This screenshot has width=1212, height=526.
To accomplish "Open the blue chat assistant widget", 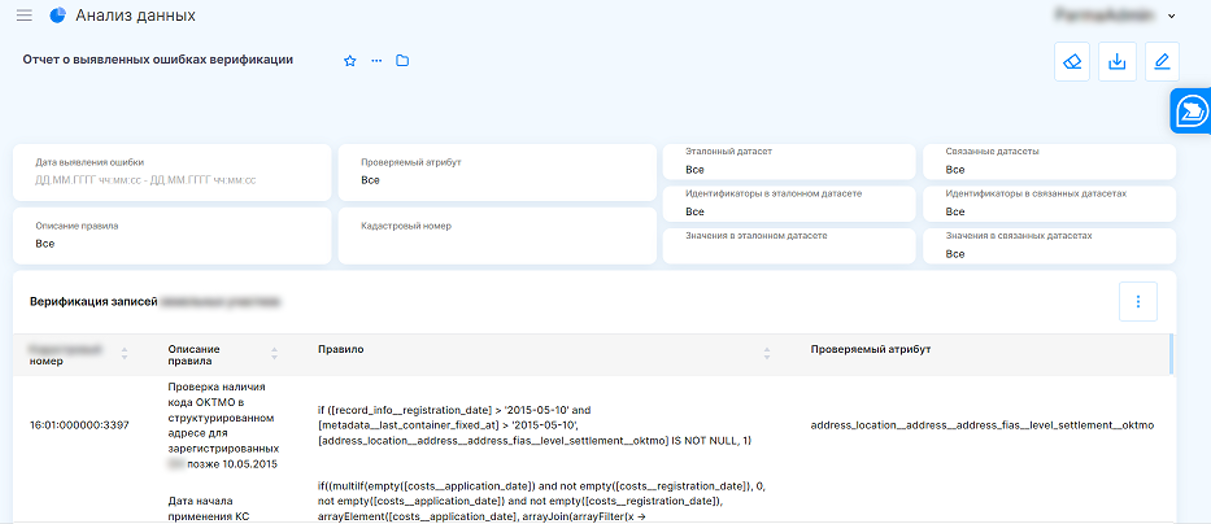I will pos(1191,110).
